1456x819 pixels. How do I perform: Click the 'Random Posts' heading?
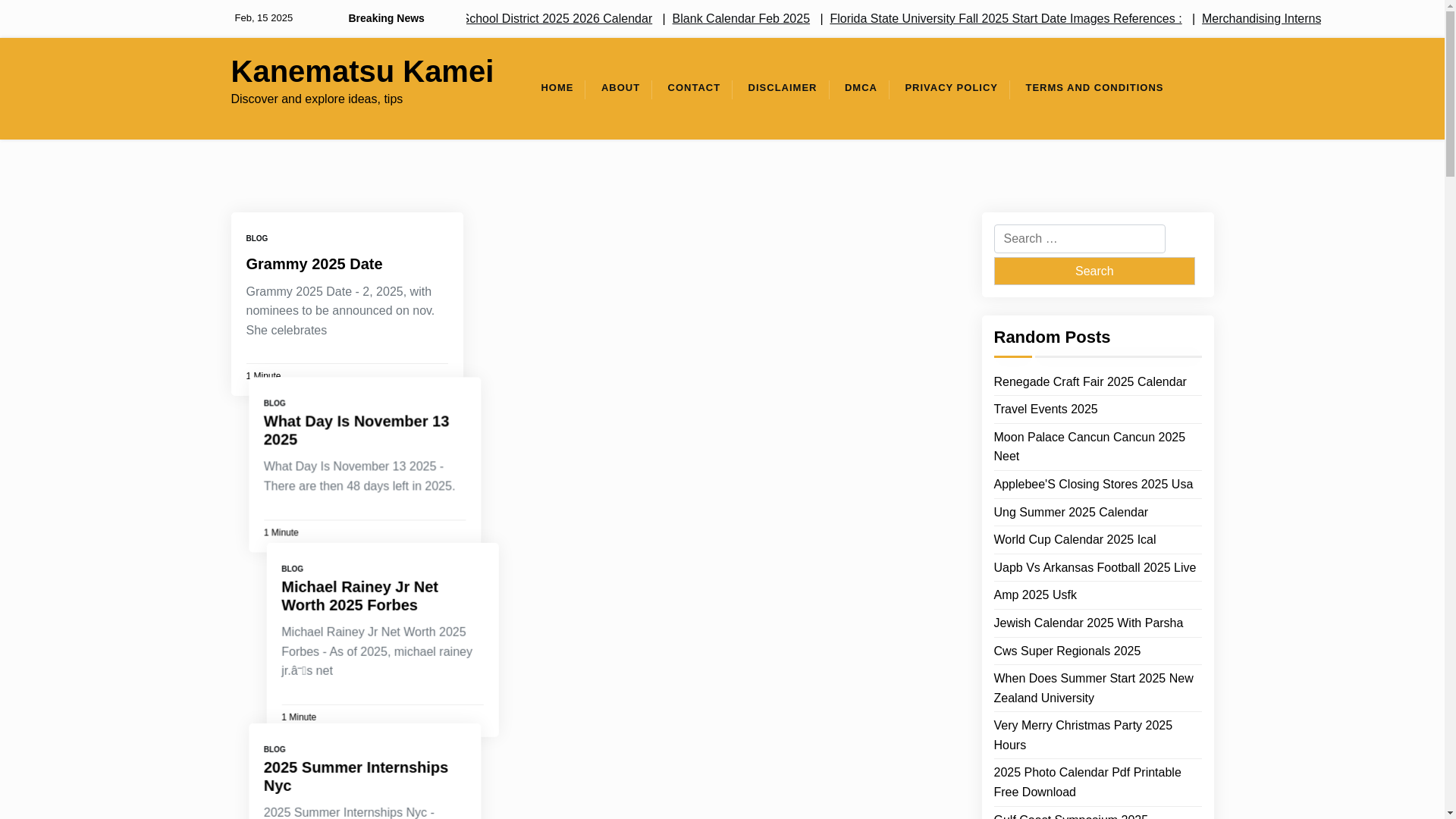(1051, 337)
